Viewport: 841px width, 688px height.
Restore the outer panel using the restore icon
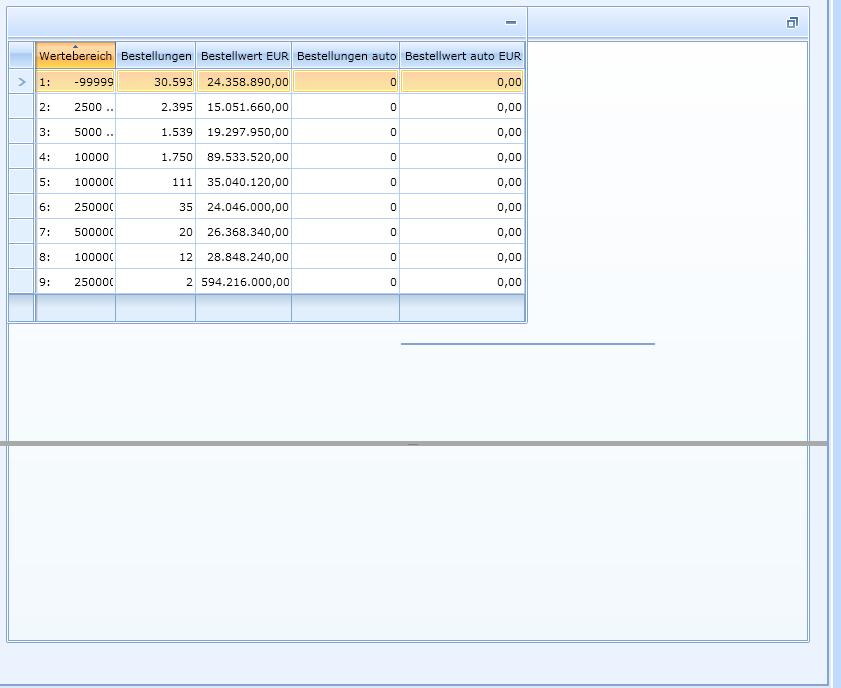point(792,23)
